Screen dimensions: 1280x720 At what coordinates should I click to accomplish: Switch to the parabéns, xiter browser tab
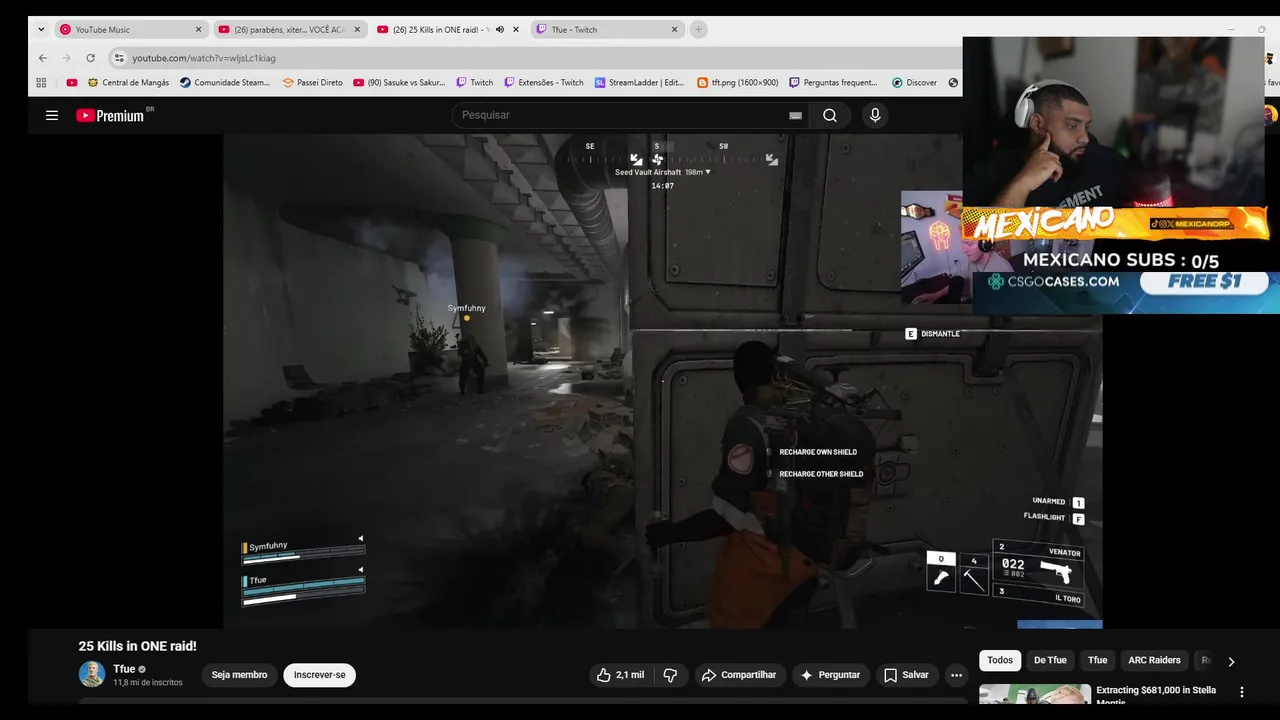coord(290,29)
